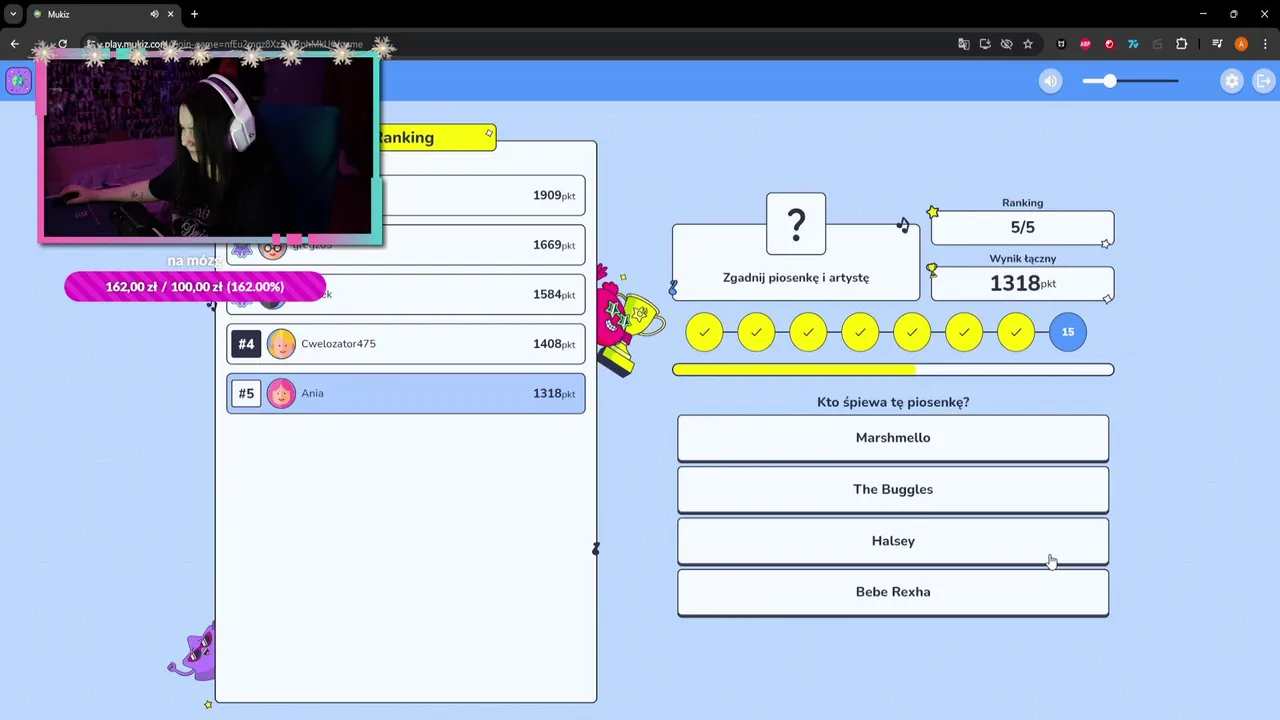The image size is (1280, 720).
Task: Pick Halsey as the singer
Action: [x=893, y=541]
